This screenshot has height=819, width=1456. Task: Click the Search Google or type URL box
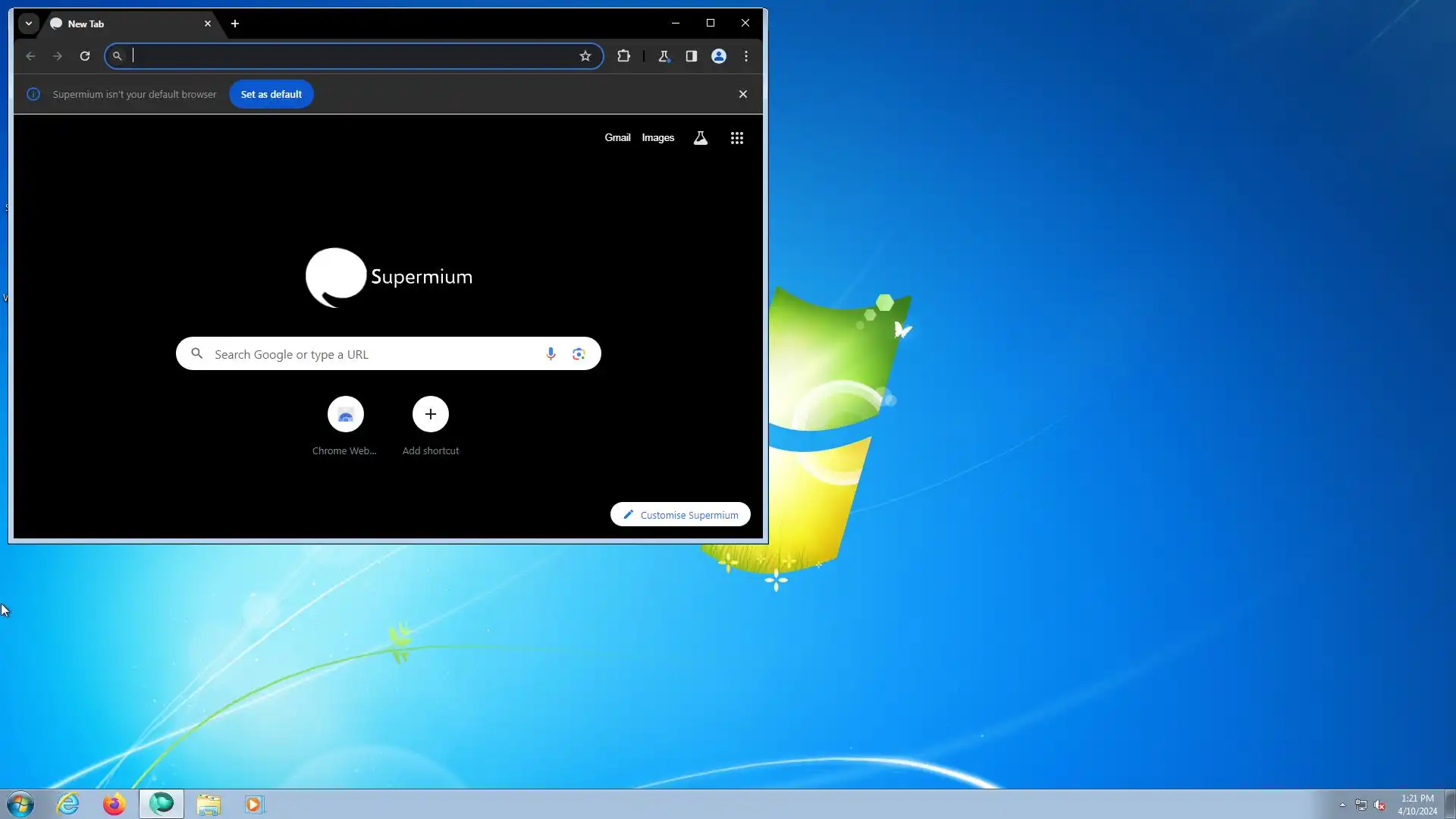point(372,354)
